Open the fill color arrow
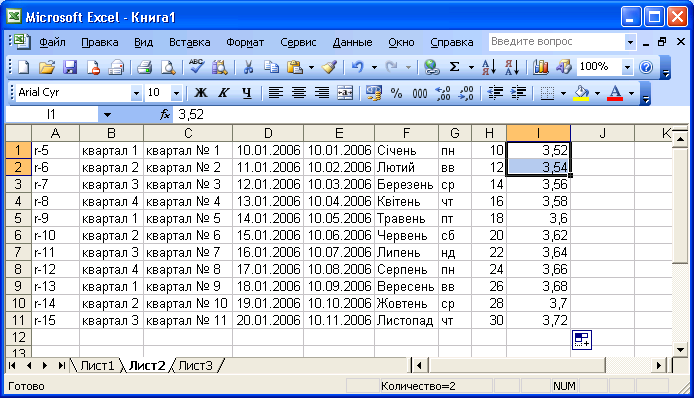Screen dimensions: 694x398 click(597, 93)
